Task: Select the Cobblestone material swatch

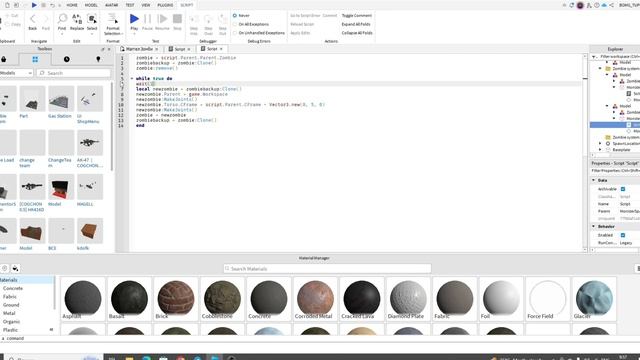Action: (222, 299)
